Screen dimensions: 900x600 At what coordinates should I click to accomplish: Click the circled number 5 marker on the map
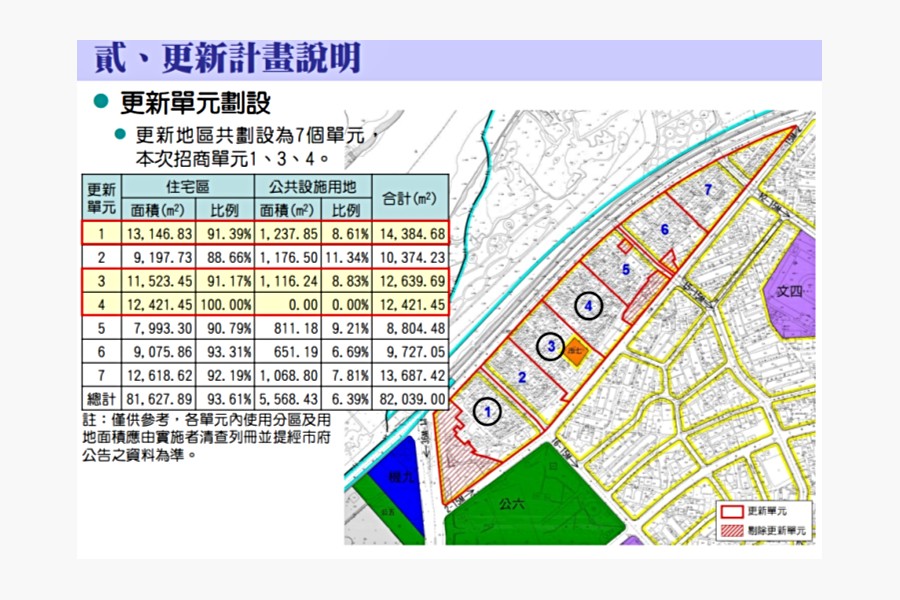coord(627,268)
